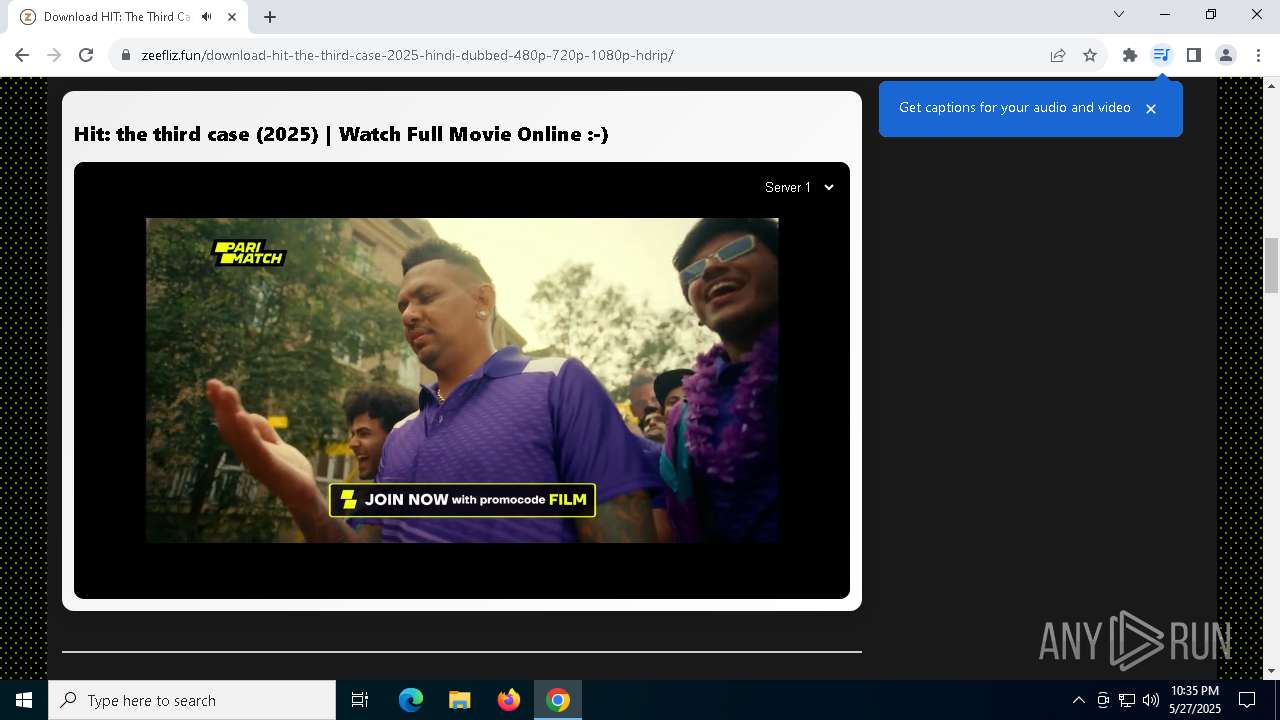1280x720 pixels.
Task: Reload the current page
Action: point(86,55)
